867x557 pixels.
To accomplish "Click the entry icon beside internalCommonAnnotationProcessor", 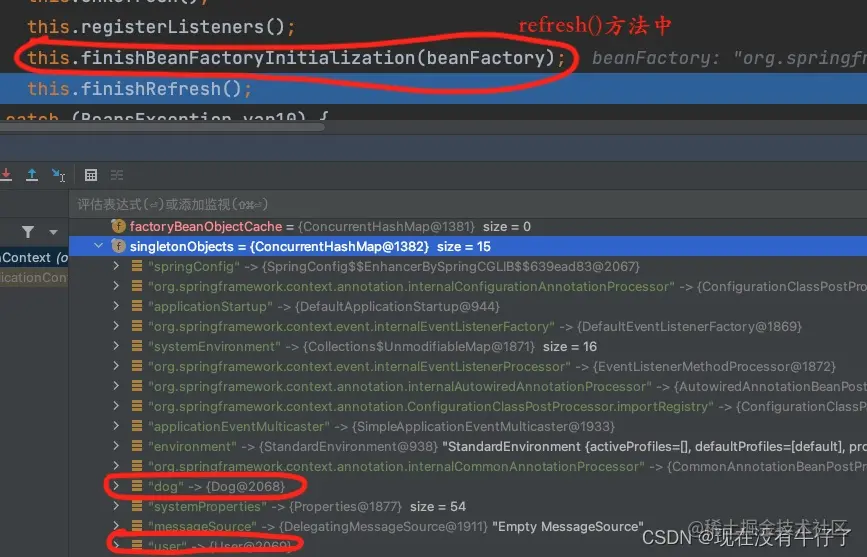I will 137,466.
